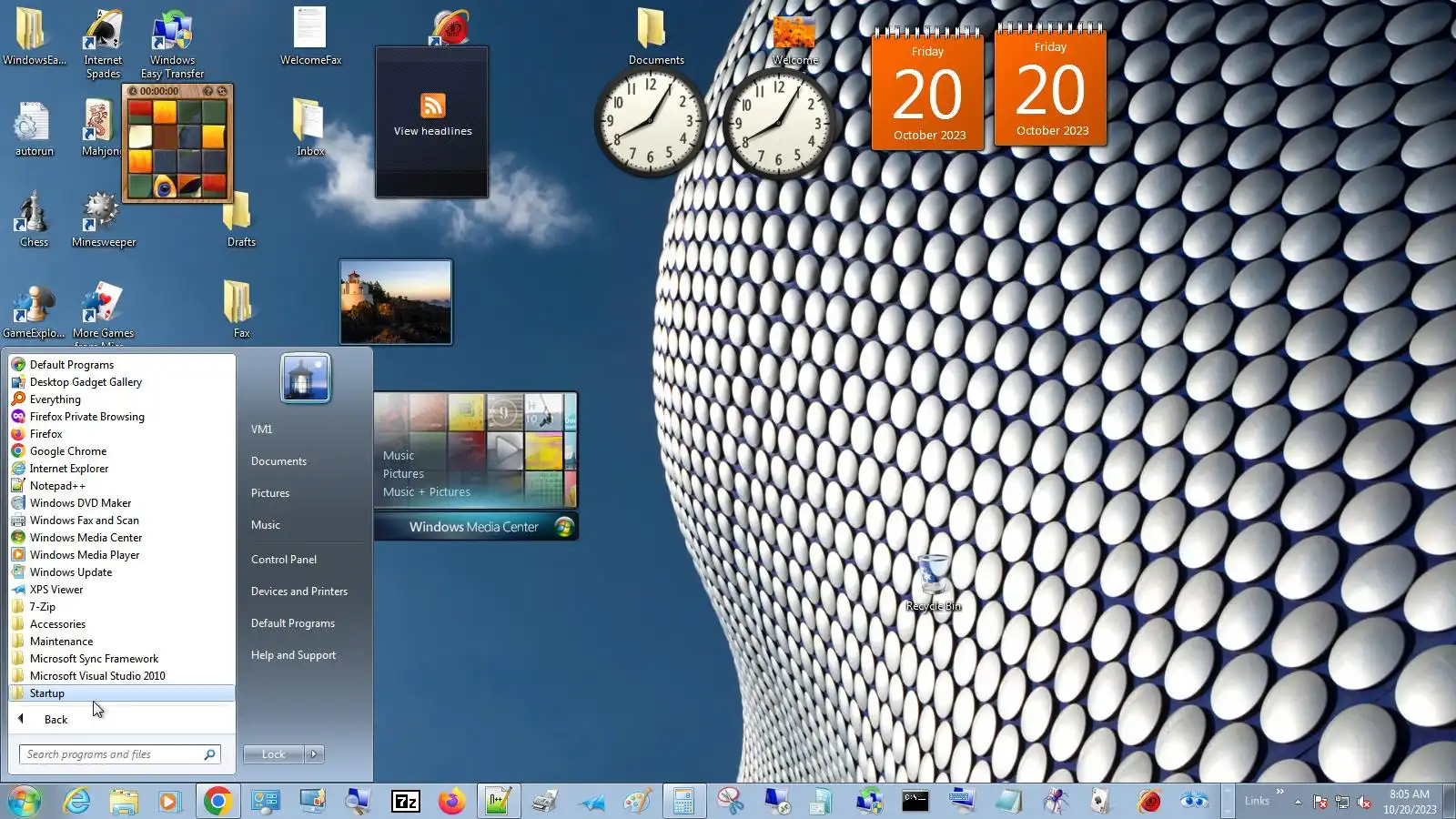This screenshot has width=1456, height=819.
Task: Open Calculator from the taskbar
Action: (x=683, y=802)
